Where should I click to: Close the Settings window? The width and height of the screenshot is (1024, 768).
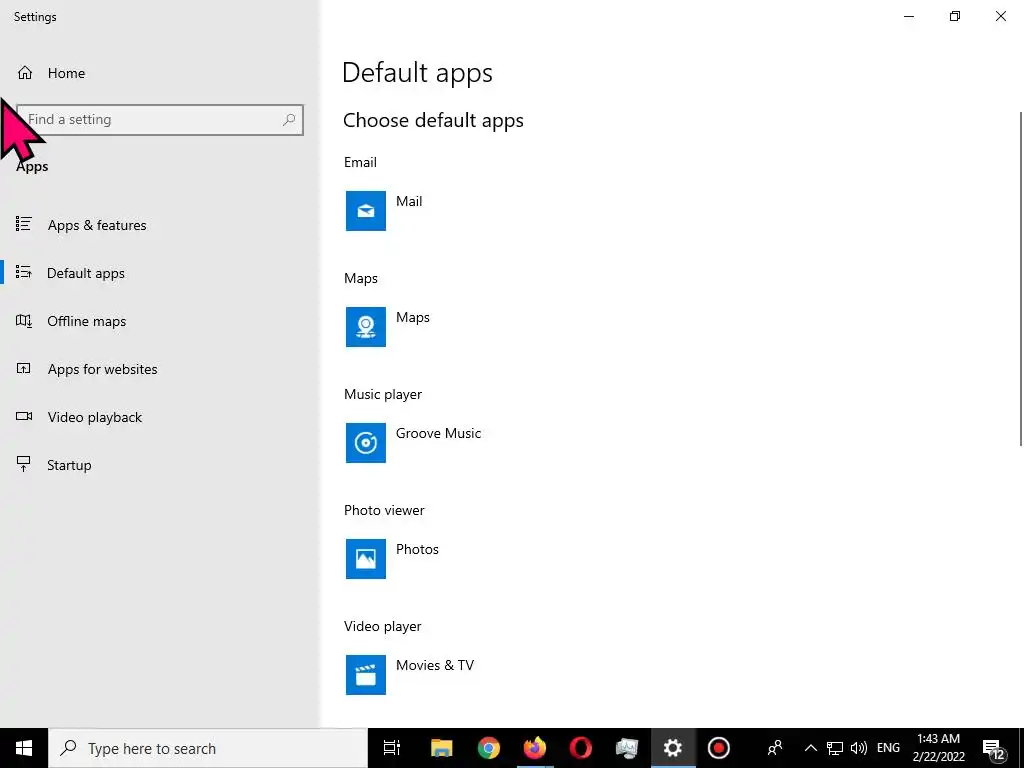click(1000, 16)
